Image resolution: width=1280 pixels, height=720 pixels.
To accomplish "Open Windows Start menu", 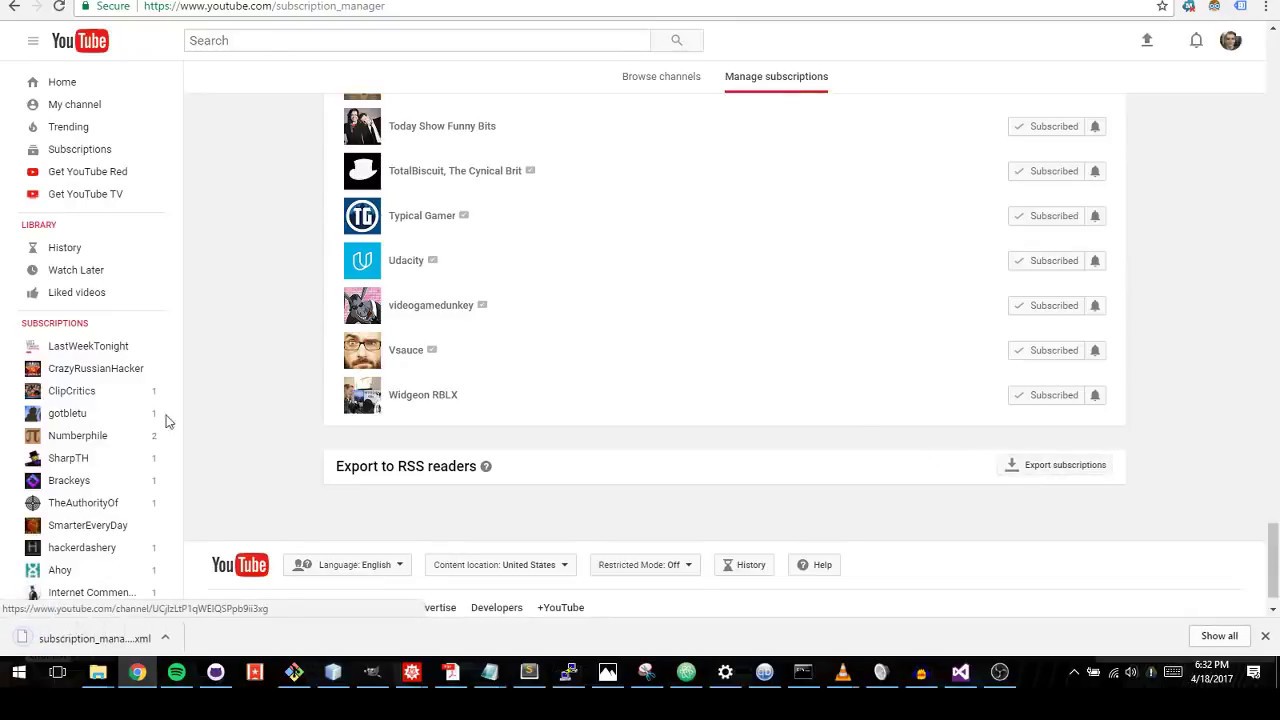I will click(19, 672).
